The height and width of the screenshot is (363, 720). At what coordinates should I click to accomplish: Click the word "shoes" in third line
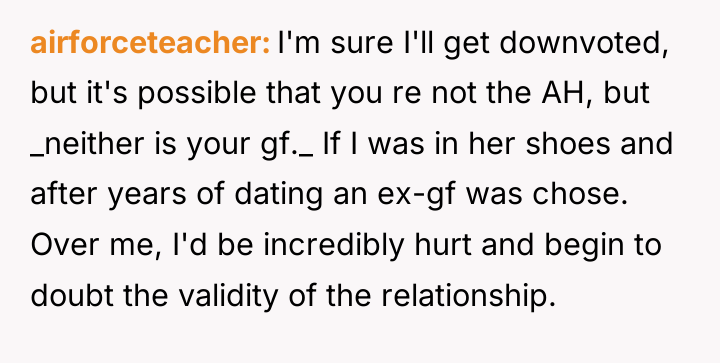point(568,144)
